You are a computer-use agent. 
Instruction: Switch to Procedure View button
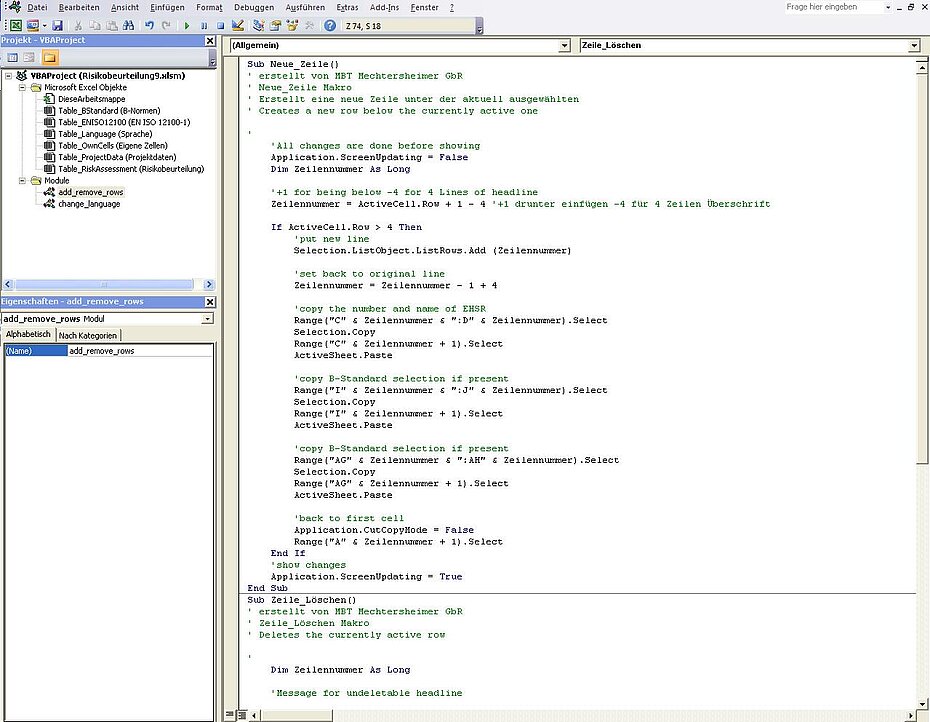(x=230, y=715)
